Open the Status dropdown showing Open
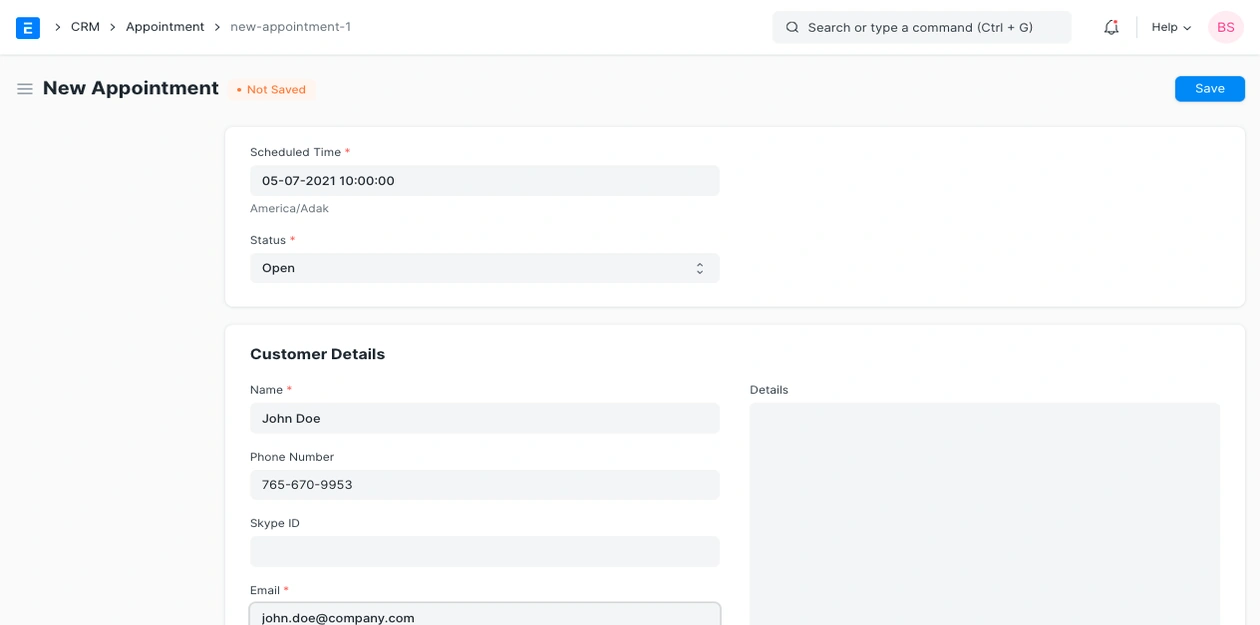The image size is (1260, 625). pyautogui.click(x=484, y=268)
